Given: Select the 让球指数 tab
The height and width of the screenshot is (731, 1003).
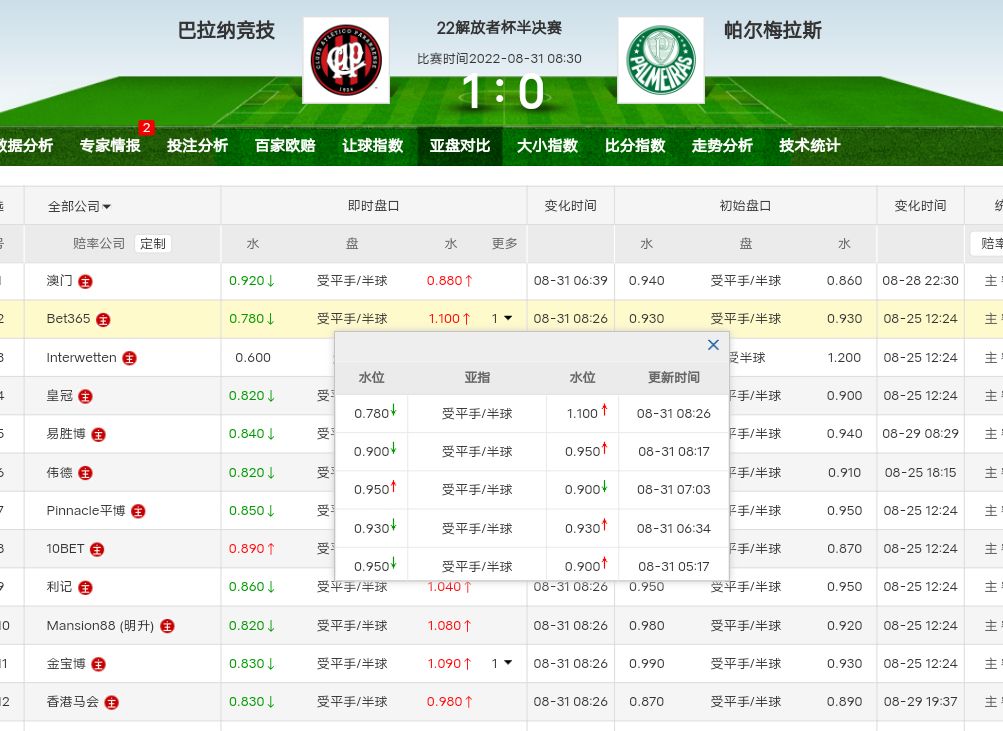Looking at the screenshot, I should coord(372,145).
